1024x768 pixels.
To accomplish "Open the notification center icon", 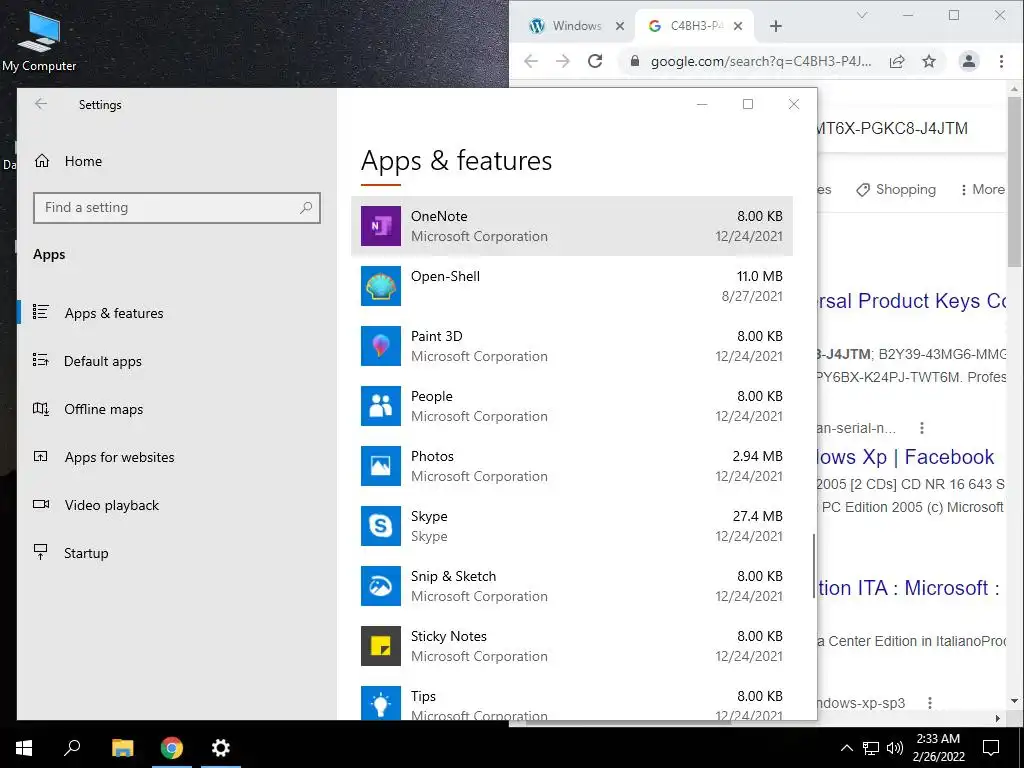I will coord(991,748).
